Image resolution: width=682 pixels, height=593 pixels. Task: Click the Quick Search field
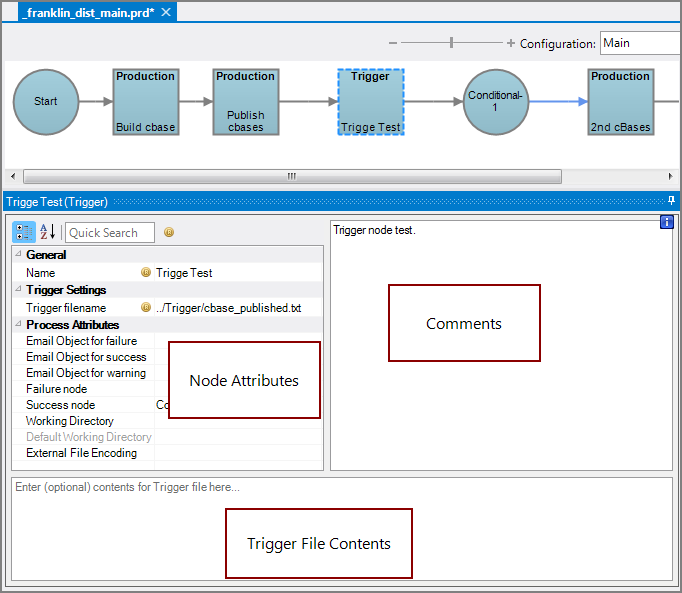coord(110,232)
